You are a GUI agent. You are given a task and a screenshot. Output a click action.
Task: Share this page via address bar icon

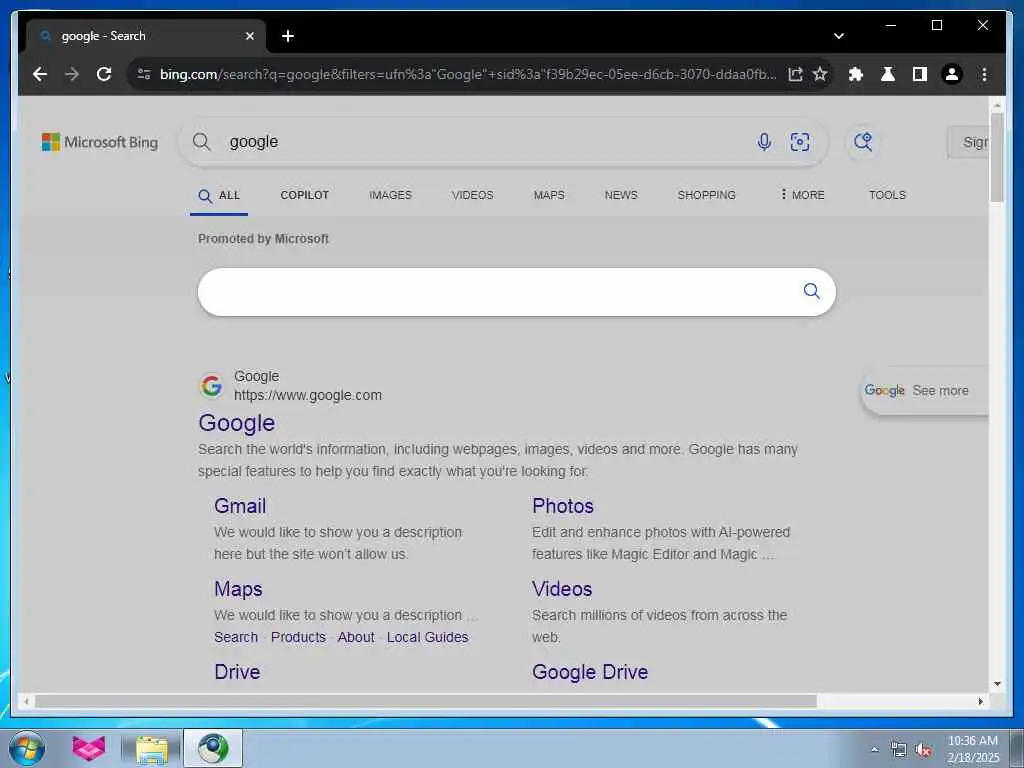coord(795,74)
